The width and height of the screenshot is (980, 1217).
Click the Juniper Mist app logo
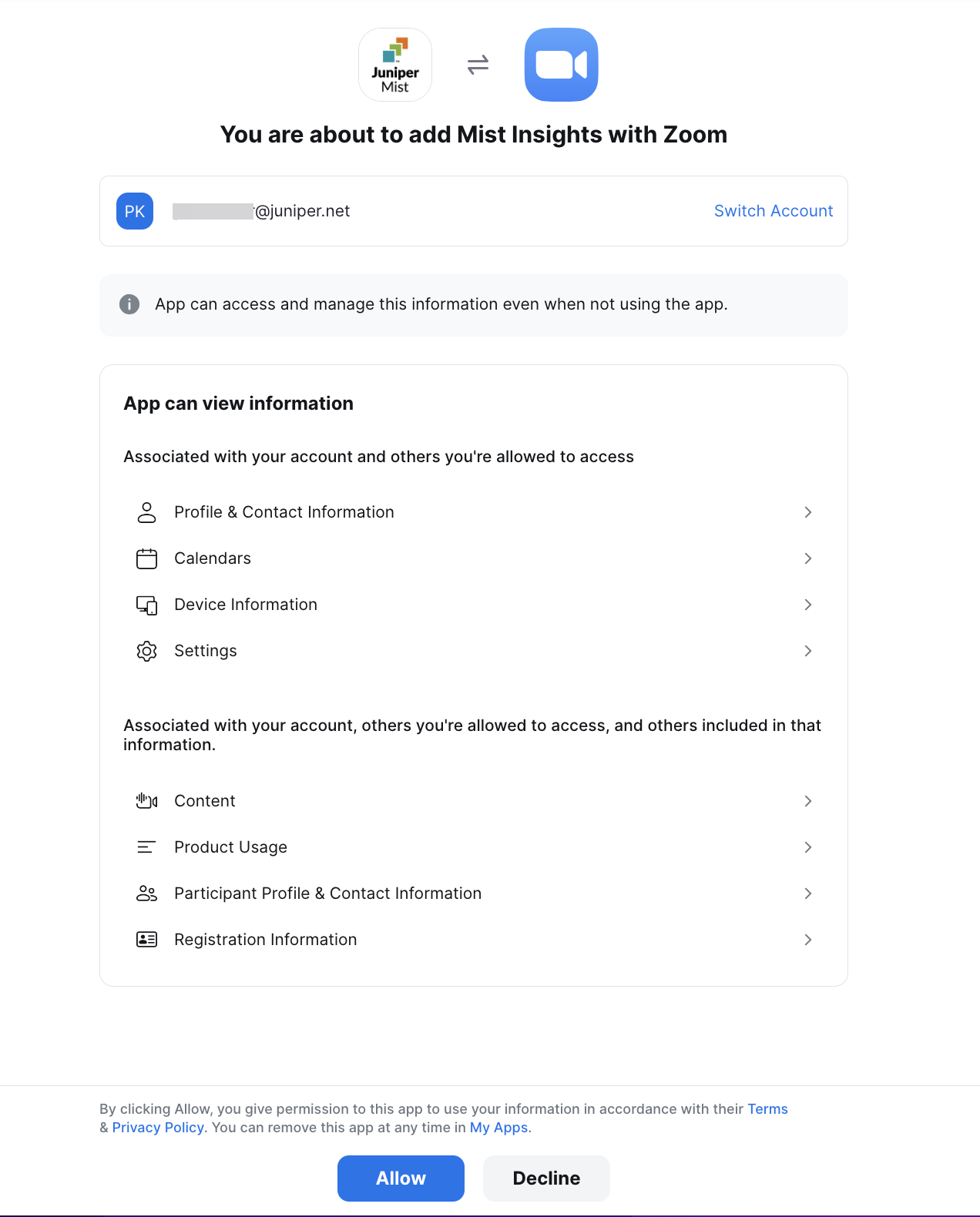[395, 65]
